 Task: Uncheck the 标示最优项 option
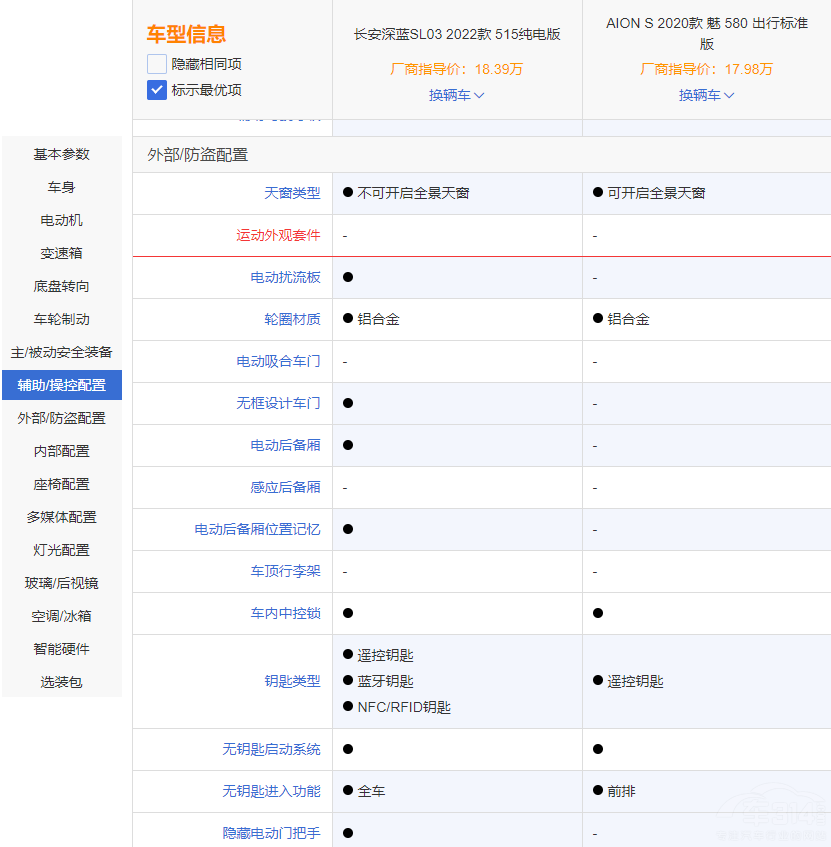click(x=156, y=90)
